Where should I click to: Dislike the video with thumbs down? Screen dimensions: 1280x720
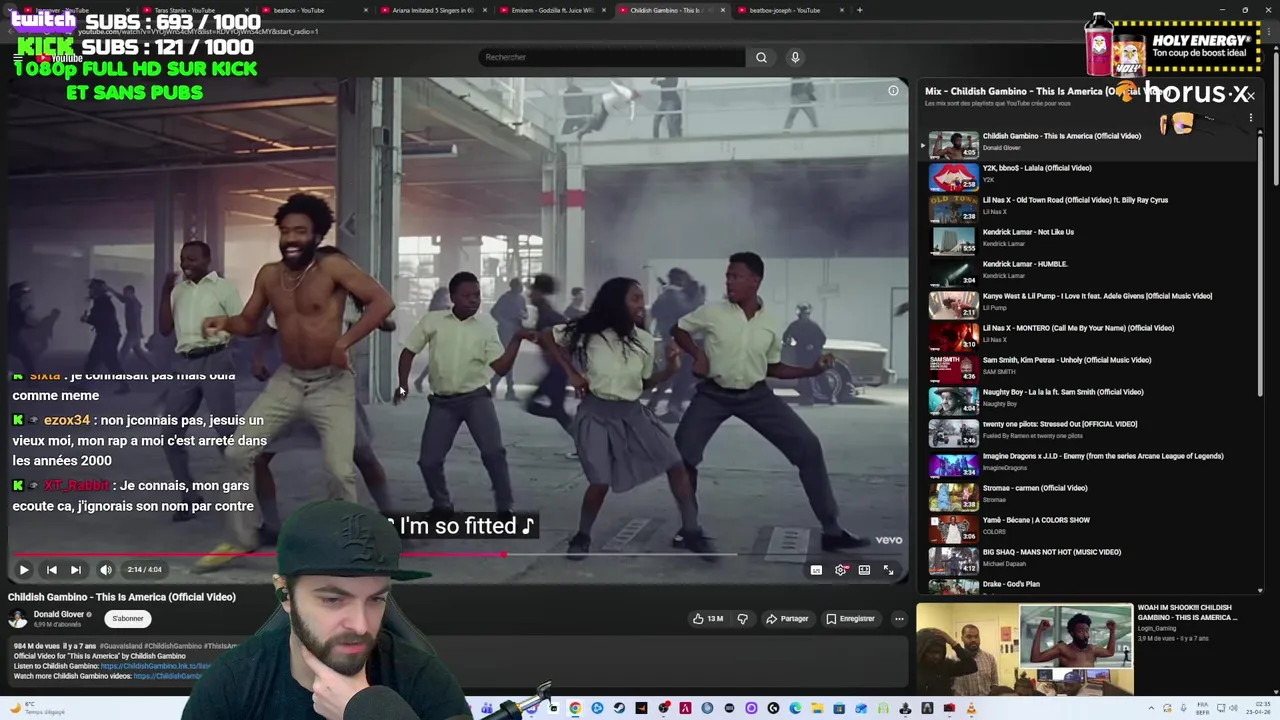coord(742,619)
